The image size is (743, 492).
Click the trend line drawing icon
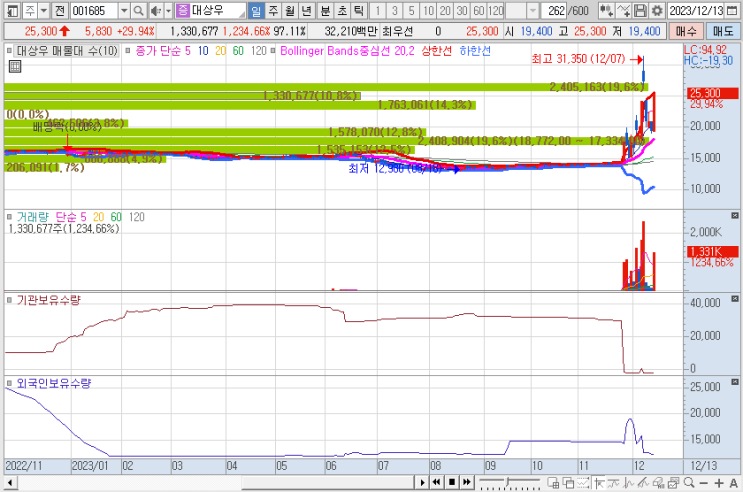click(x=613, y=483)
